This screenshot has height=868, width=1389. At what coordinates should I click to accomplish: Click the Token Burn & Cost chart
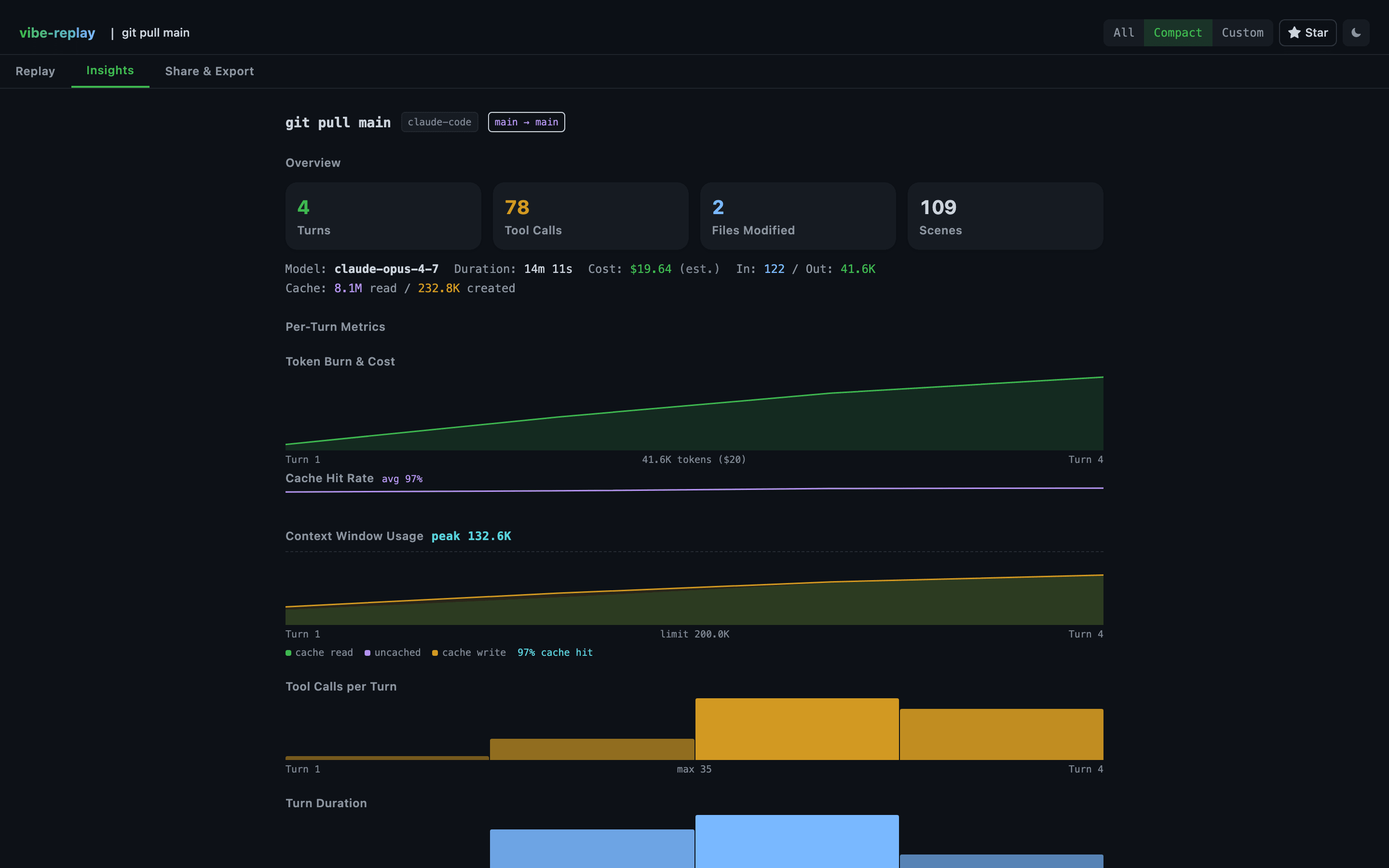694,413
